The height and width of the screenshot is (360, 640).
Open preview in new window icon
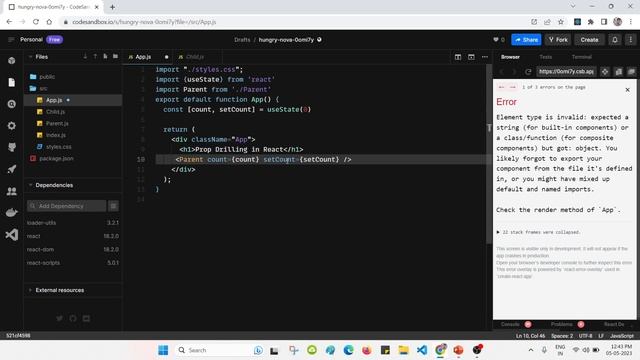pyautogui.click(x=619, y=72)
